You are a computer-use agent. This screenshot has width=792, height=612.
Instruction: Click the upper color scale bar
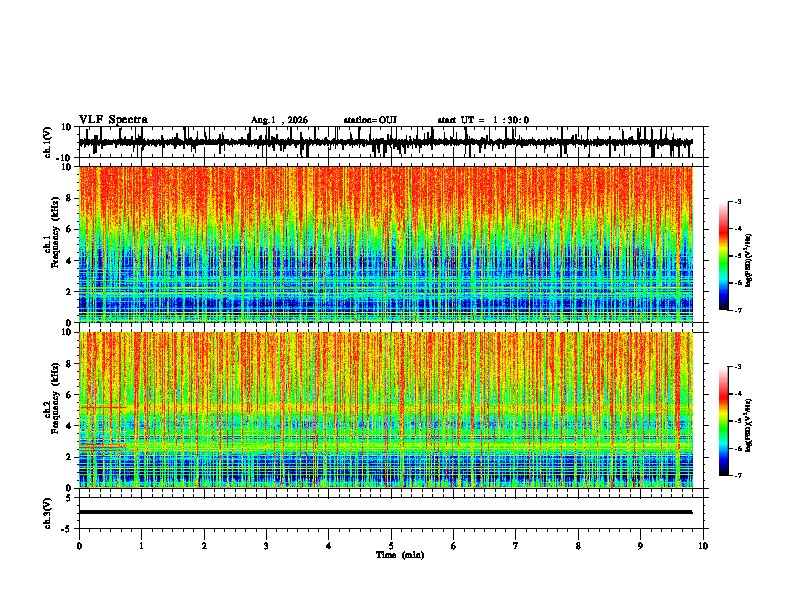pyautogui.click(x=724, y=256)
